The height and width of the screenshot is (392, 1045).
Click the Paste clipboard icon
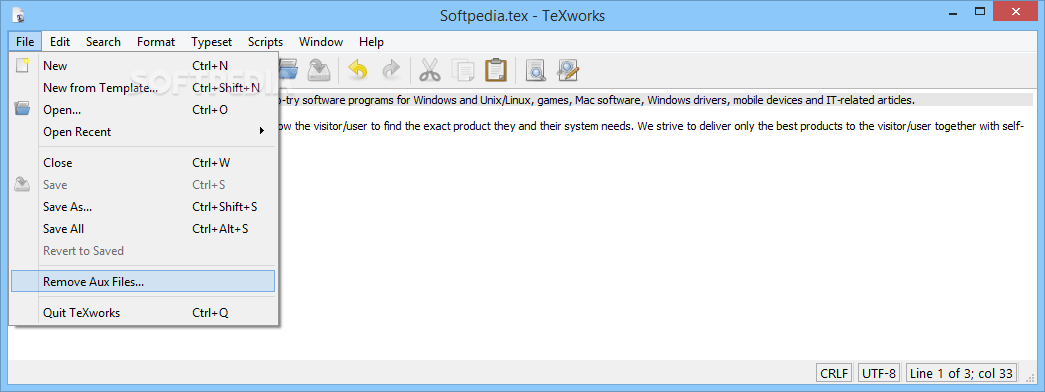495,69
